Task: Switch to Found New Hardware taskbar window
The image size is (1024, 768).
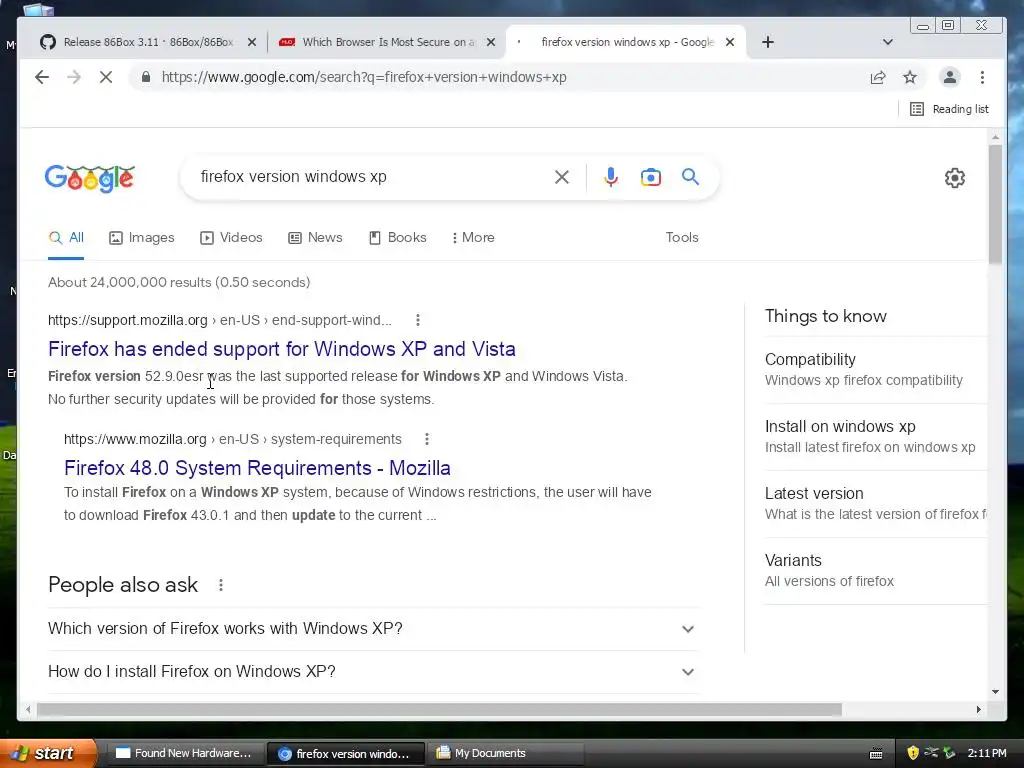Action: (184, 753)
